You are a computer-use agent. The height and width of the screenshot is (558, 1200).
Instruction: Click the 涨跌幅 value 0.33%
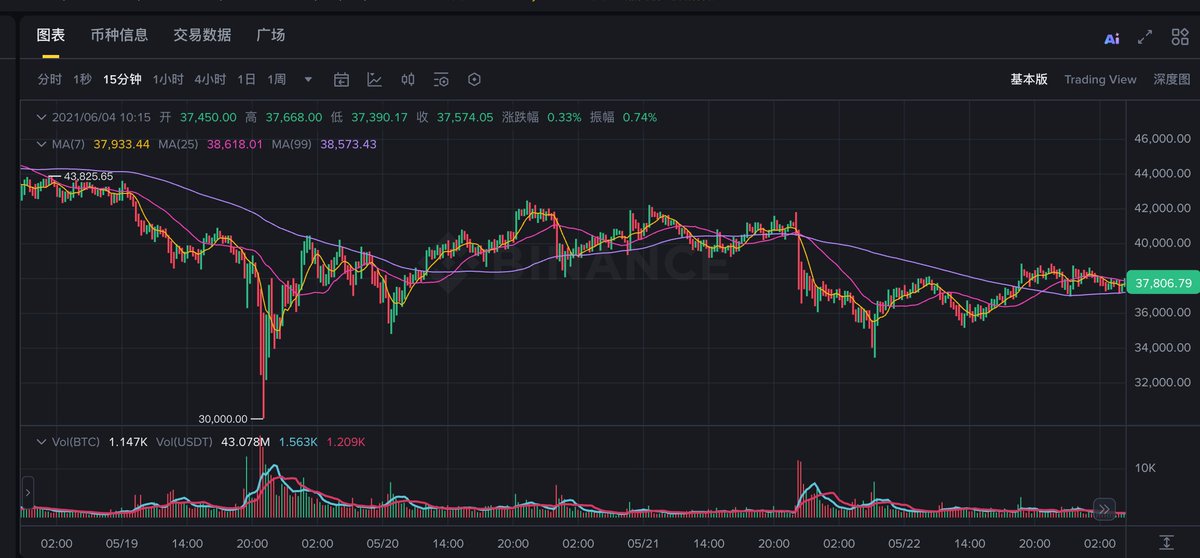pyautogui.click(x=565, y=117)
